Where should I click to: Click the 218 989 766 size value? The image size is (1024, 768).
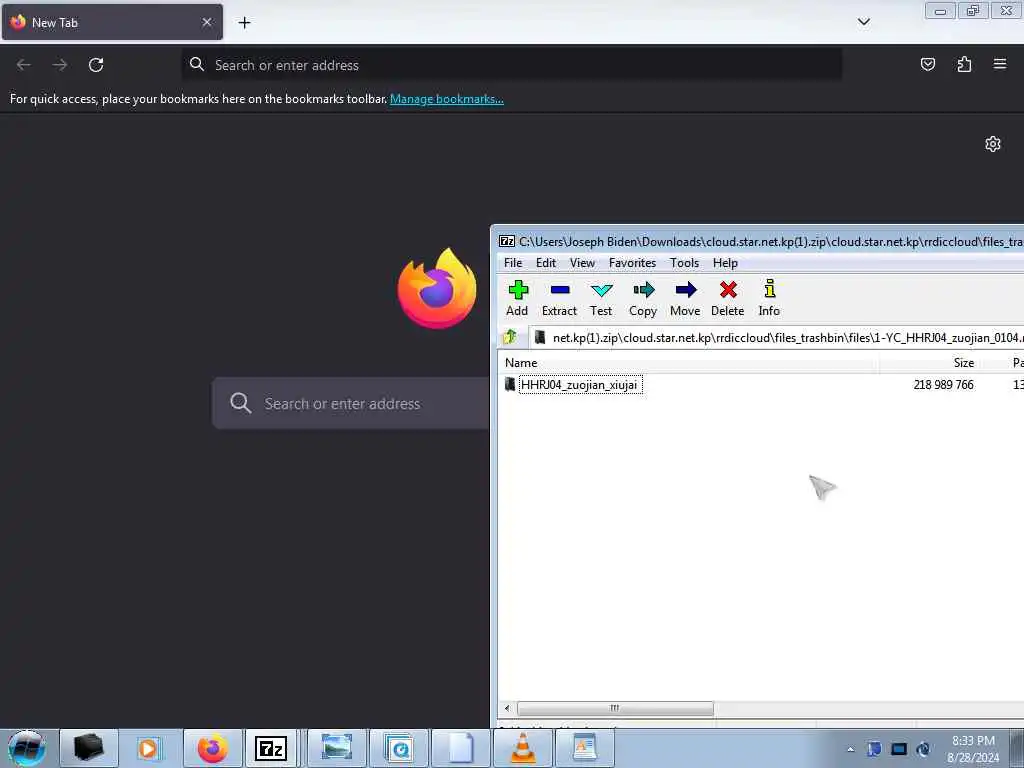[x=944, y=385]
